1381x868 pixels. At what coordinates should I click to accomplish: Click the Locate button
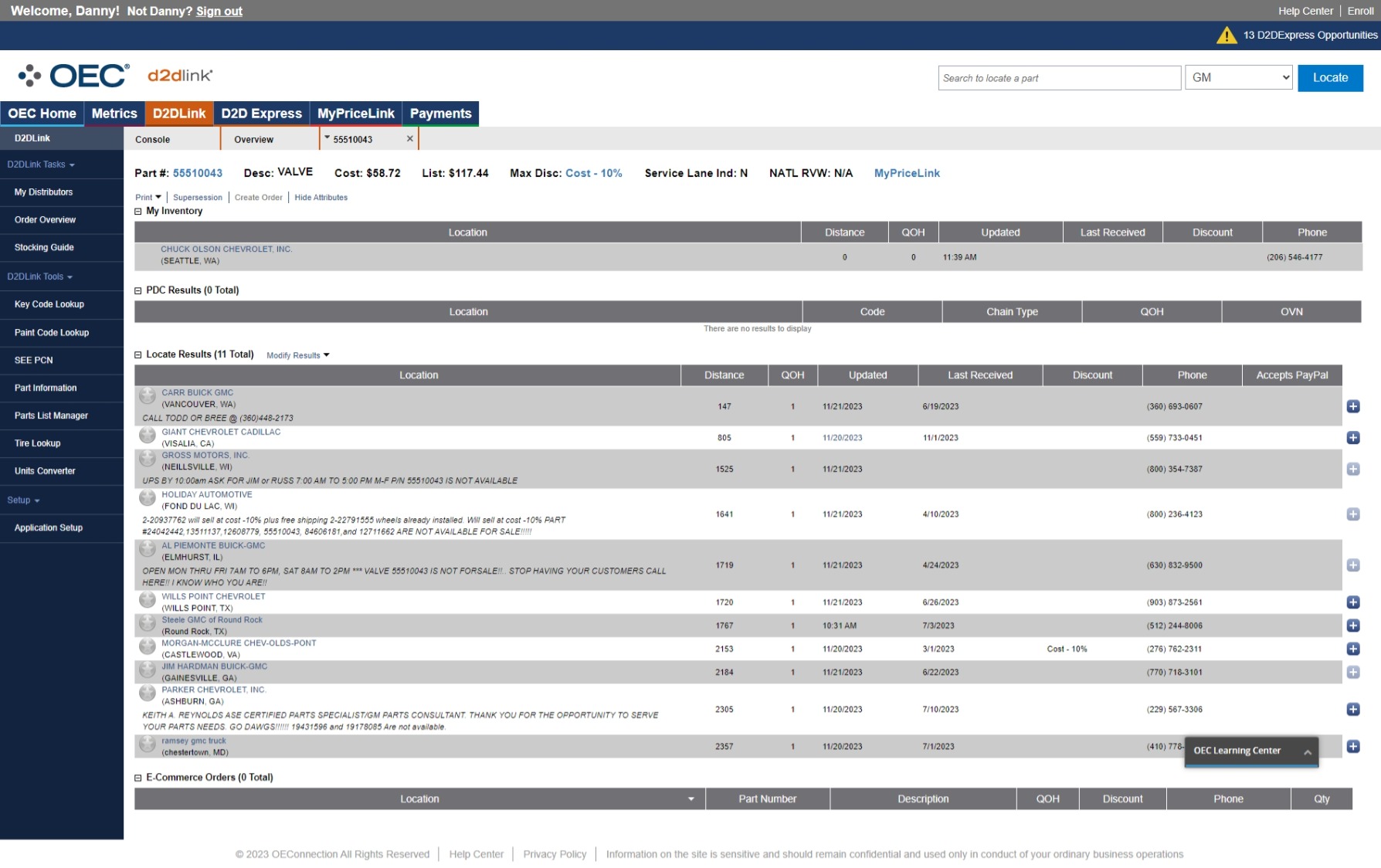pyautogui.click(x=1330, y=78)
